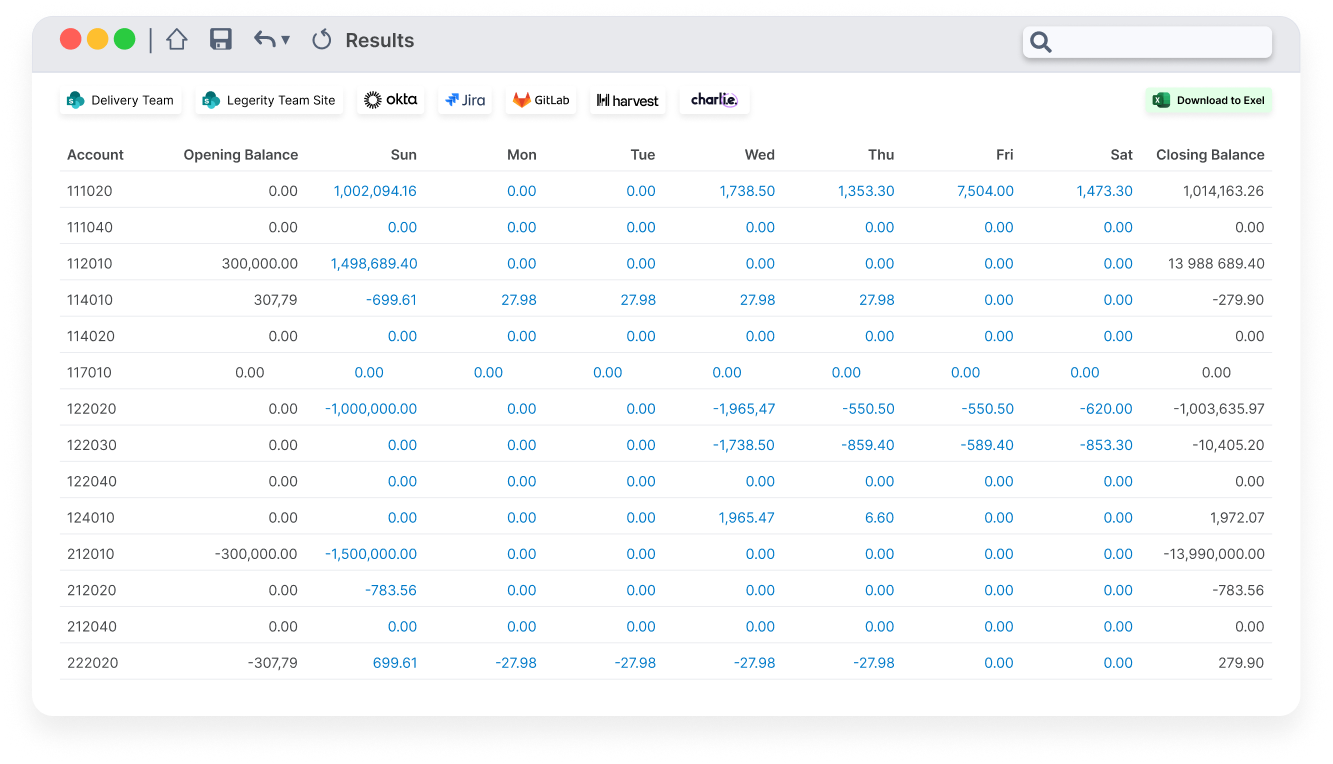Image resolution: width=1333 pixels, height=764 pixels.
Task: Click the Download to Exel button
Action: coord(1209,100)
